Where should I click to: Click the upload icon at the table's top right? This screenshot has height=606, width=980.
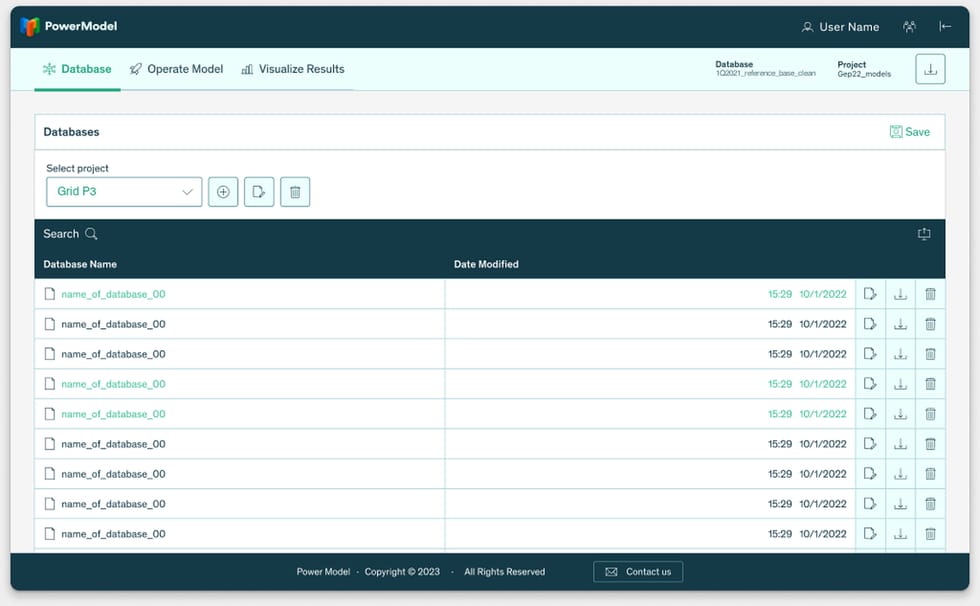click(924, 234)
